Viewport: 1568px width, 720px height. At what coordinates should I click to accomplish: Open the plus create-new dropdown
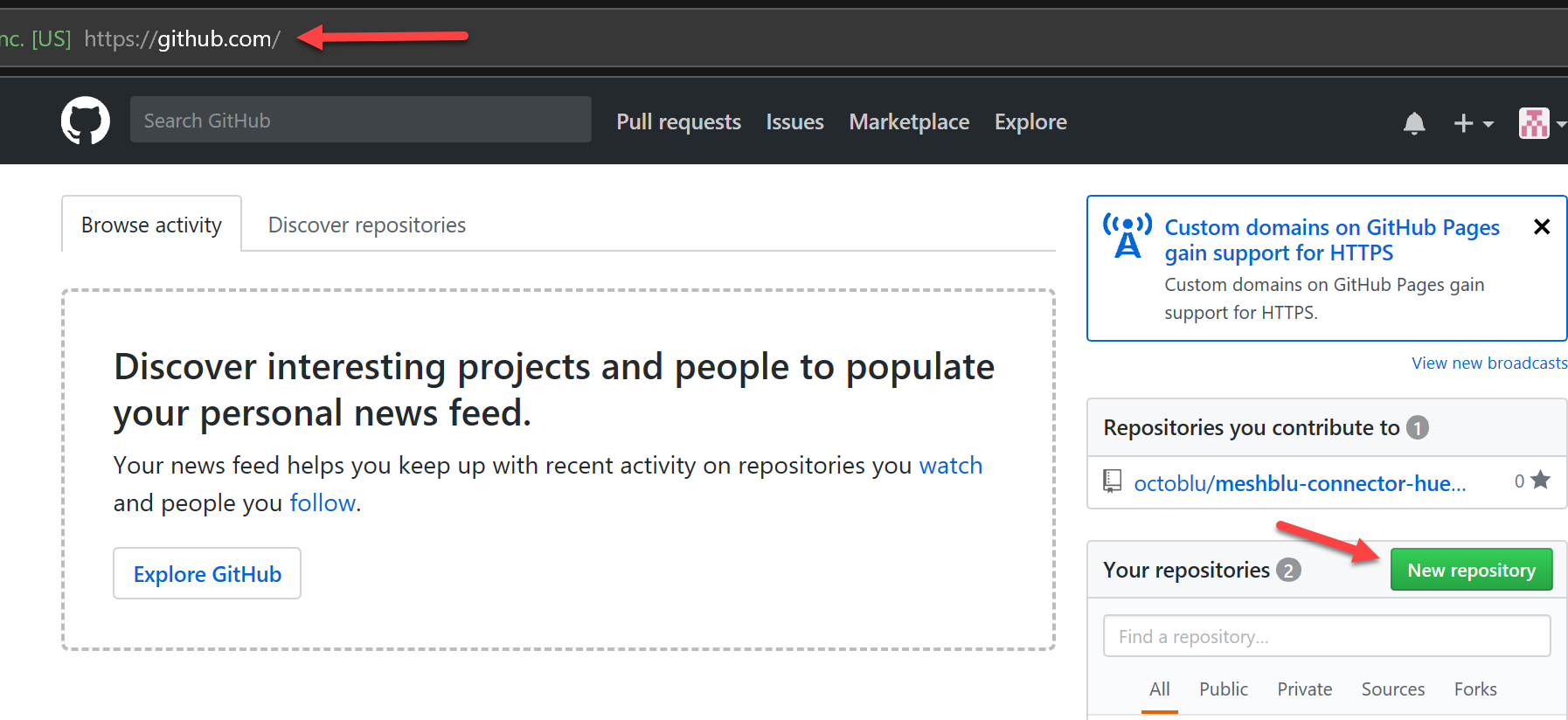coord(1473,123)
